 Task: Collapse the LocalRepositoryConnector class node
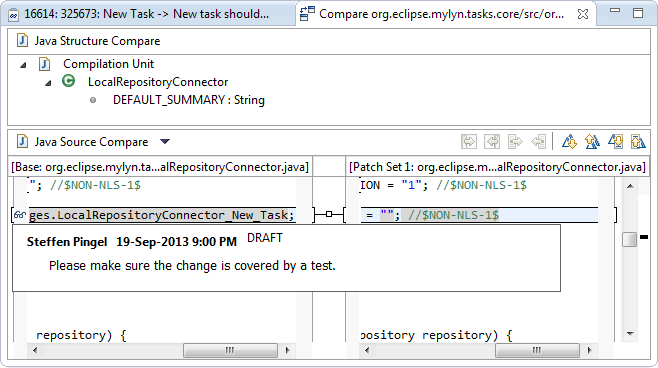48,83
